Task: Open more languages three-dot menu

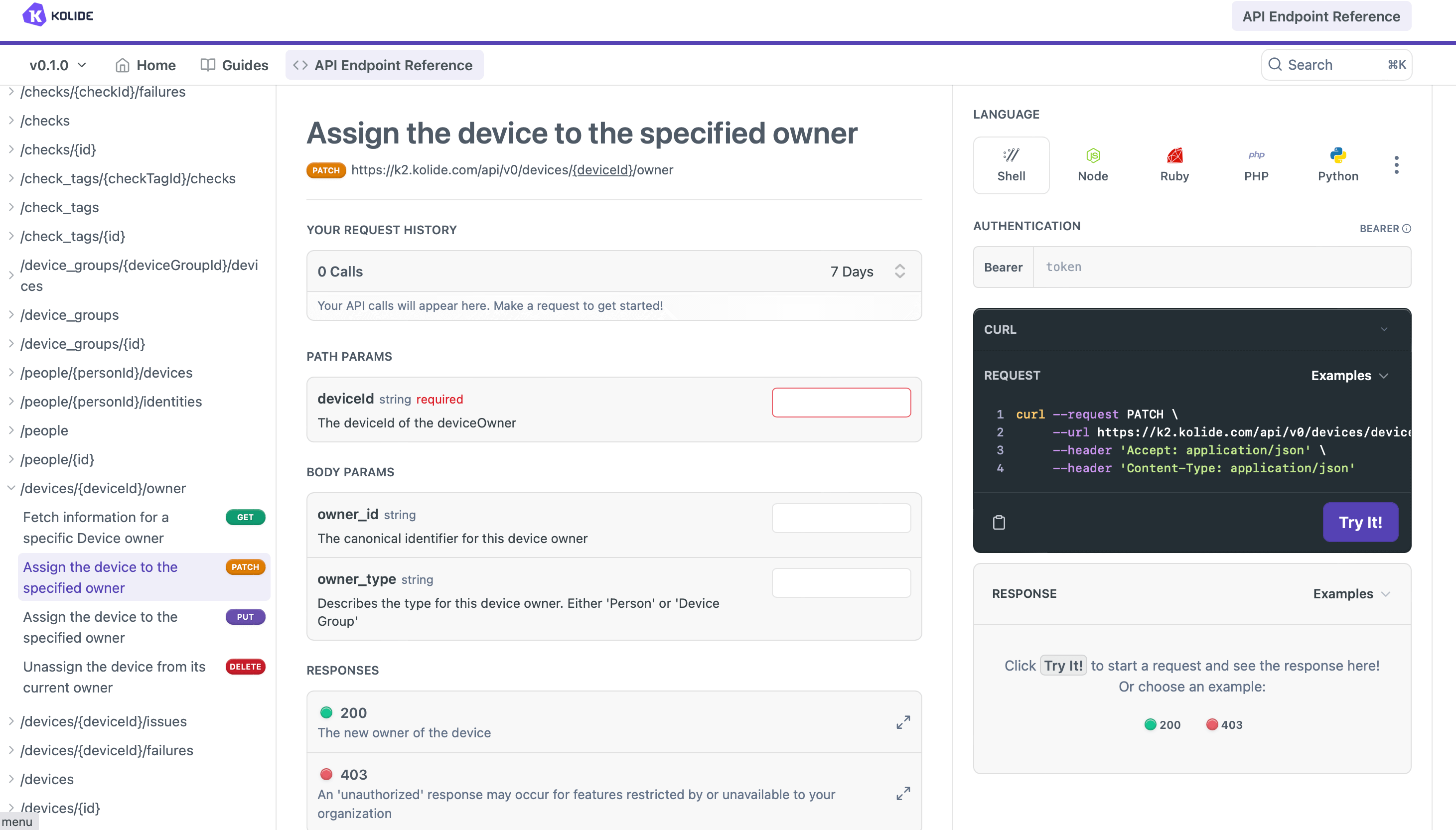Action: click(x=1396, y=165)
